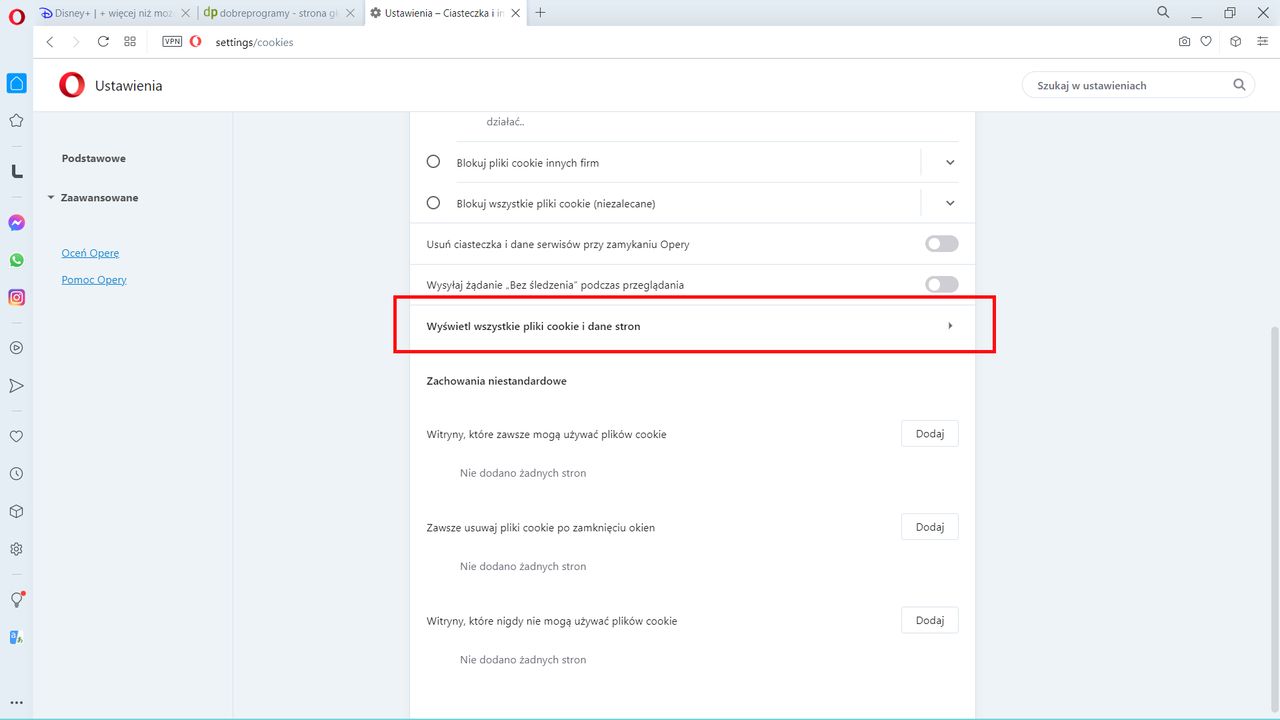Close the Ustawienia settings tab
The height and width of the screenshot is (720, 1280).
tap(514, 13)
